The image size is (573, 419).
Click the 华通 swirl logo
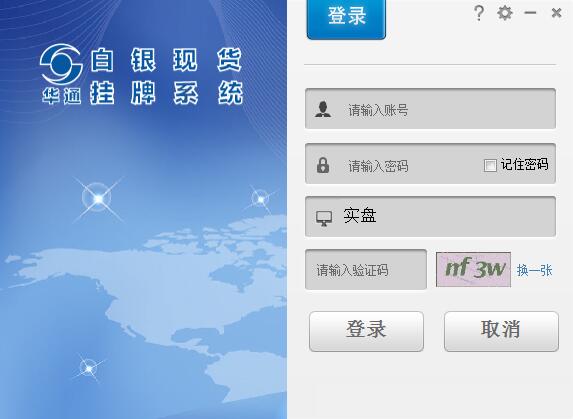coord(61,65)
